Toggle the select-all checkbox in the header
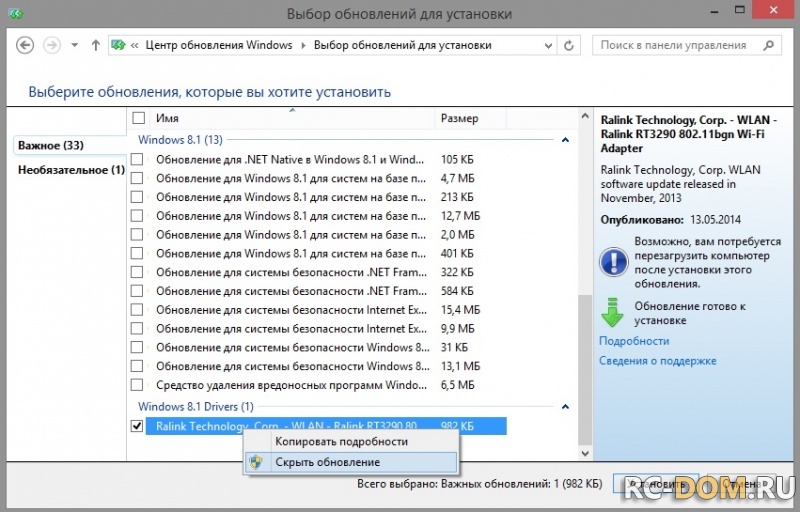Image resolution: width=800 pixels, height=512 pixels. pyautogui.click(x=138, y=118)
